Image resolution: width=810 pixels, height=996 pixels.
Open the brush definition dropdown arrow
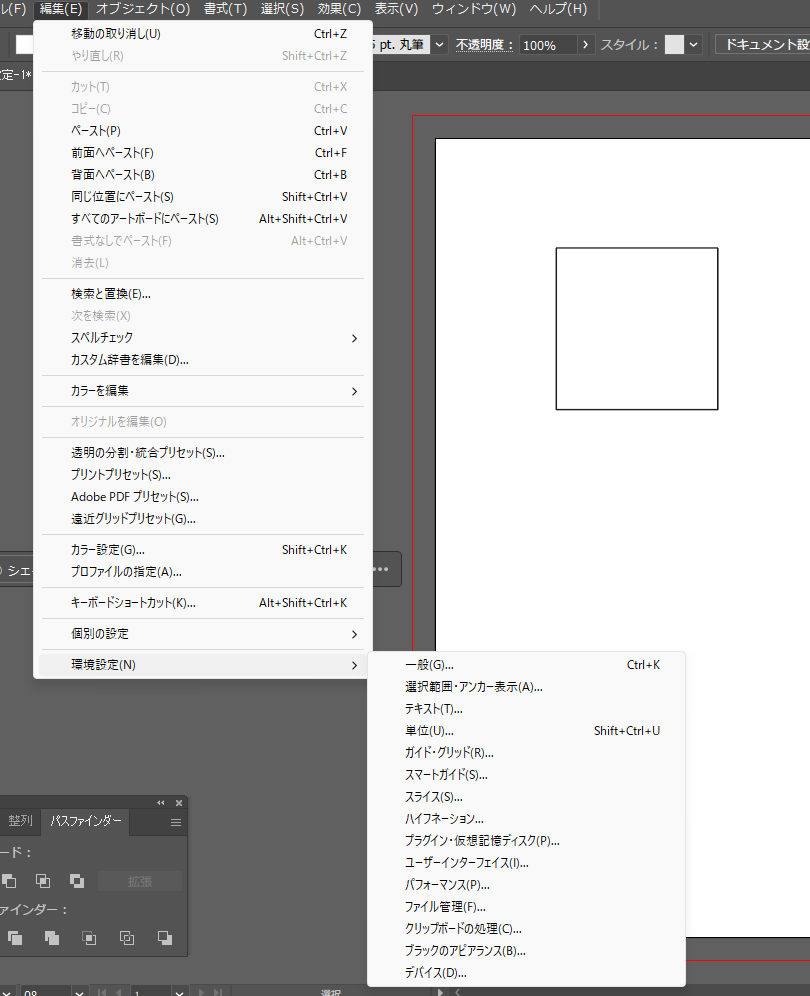440,45
